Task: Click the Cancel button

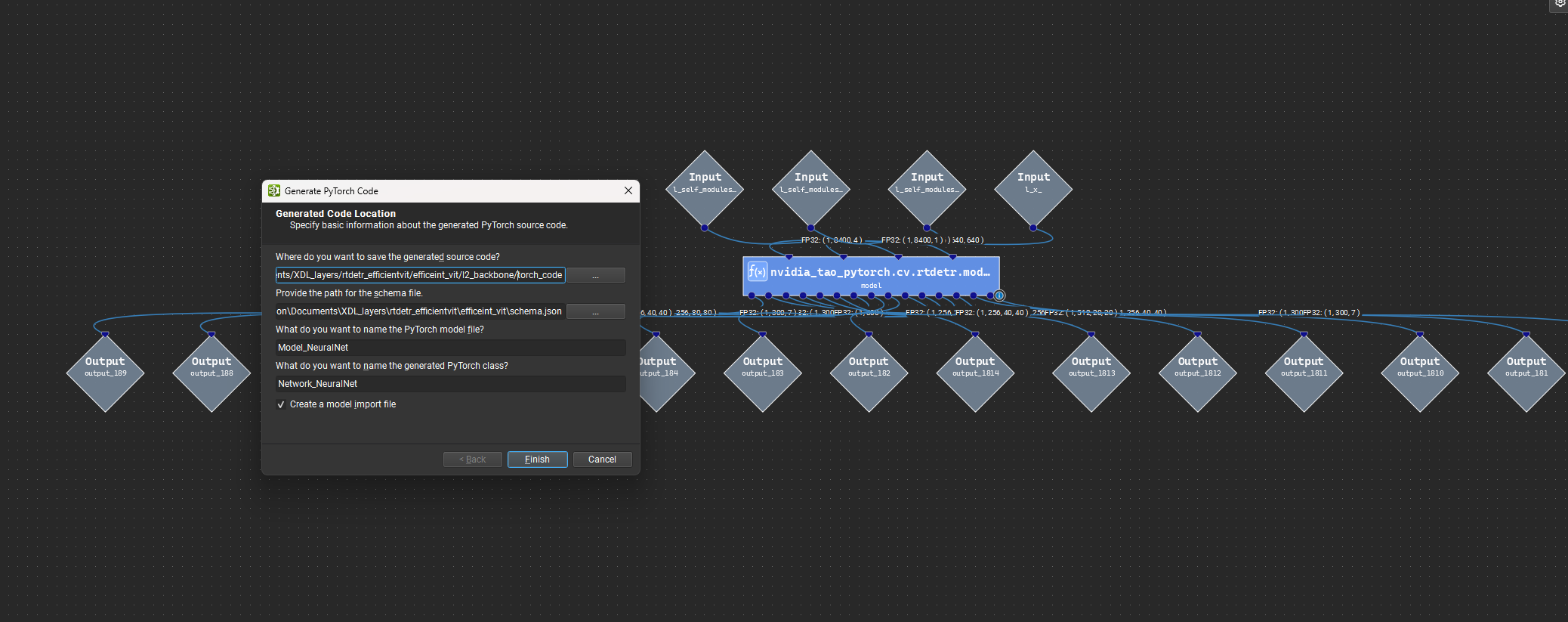Action: pyautogui.click(x=602, y=460)
